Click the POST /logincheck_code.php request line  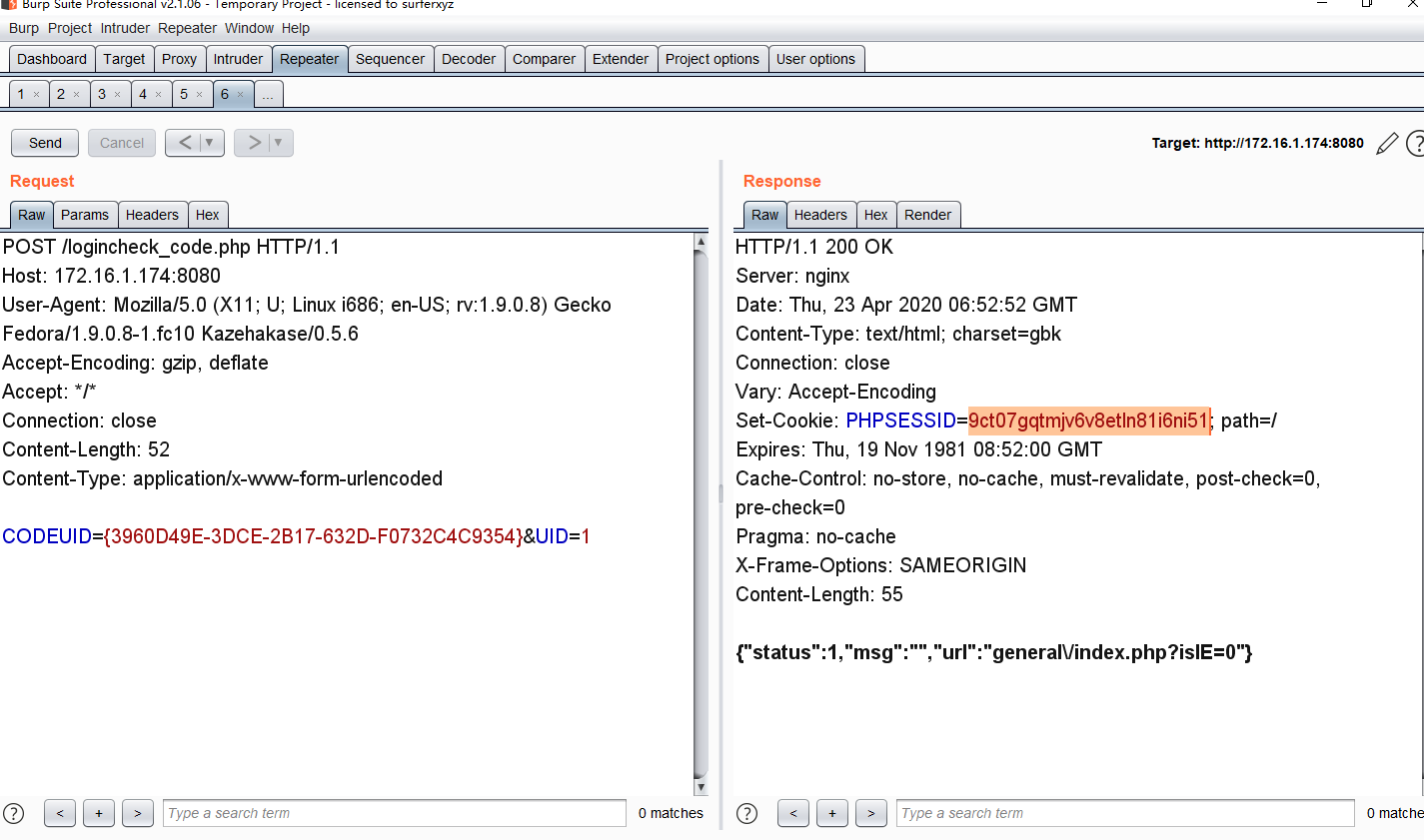[x=171, y=247]
